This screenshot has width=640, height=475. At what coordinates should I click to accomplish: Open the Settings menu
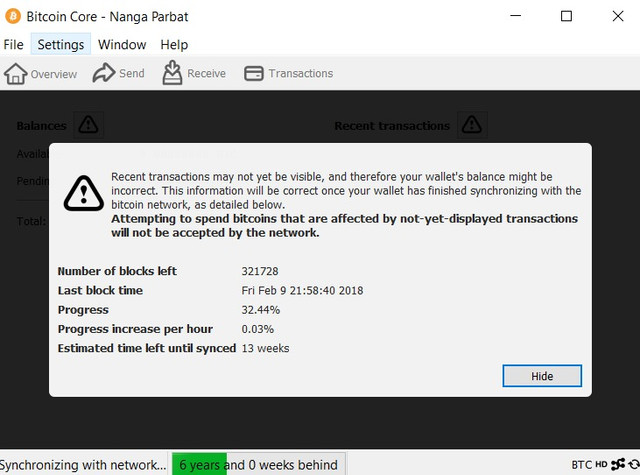(61, 44)
